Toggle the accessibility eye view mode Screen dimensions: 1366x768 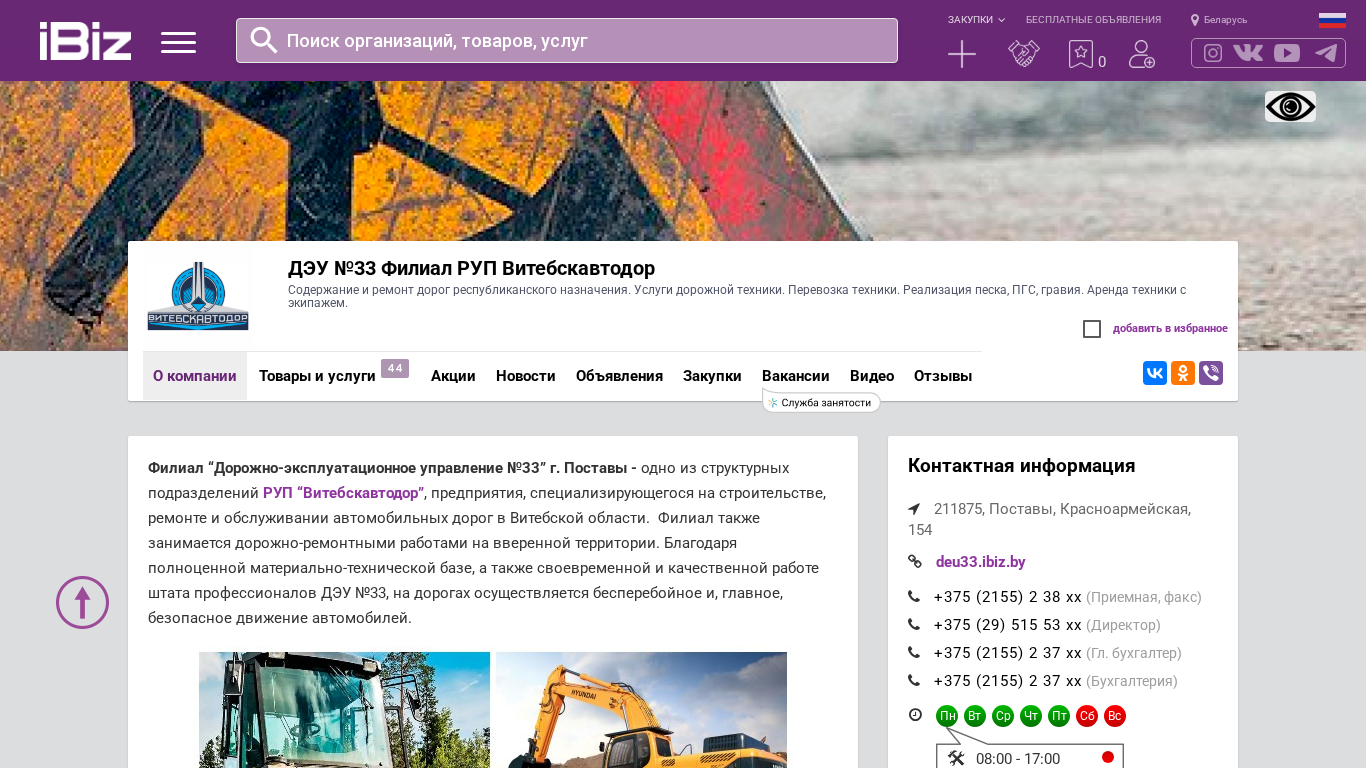click(1290, 106)
